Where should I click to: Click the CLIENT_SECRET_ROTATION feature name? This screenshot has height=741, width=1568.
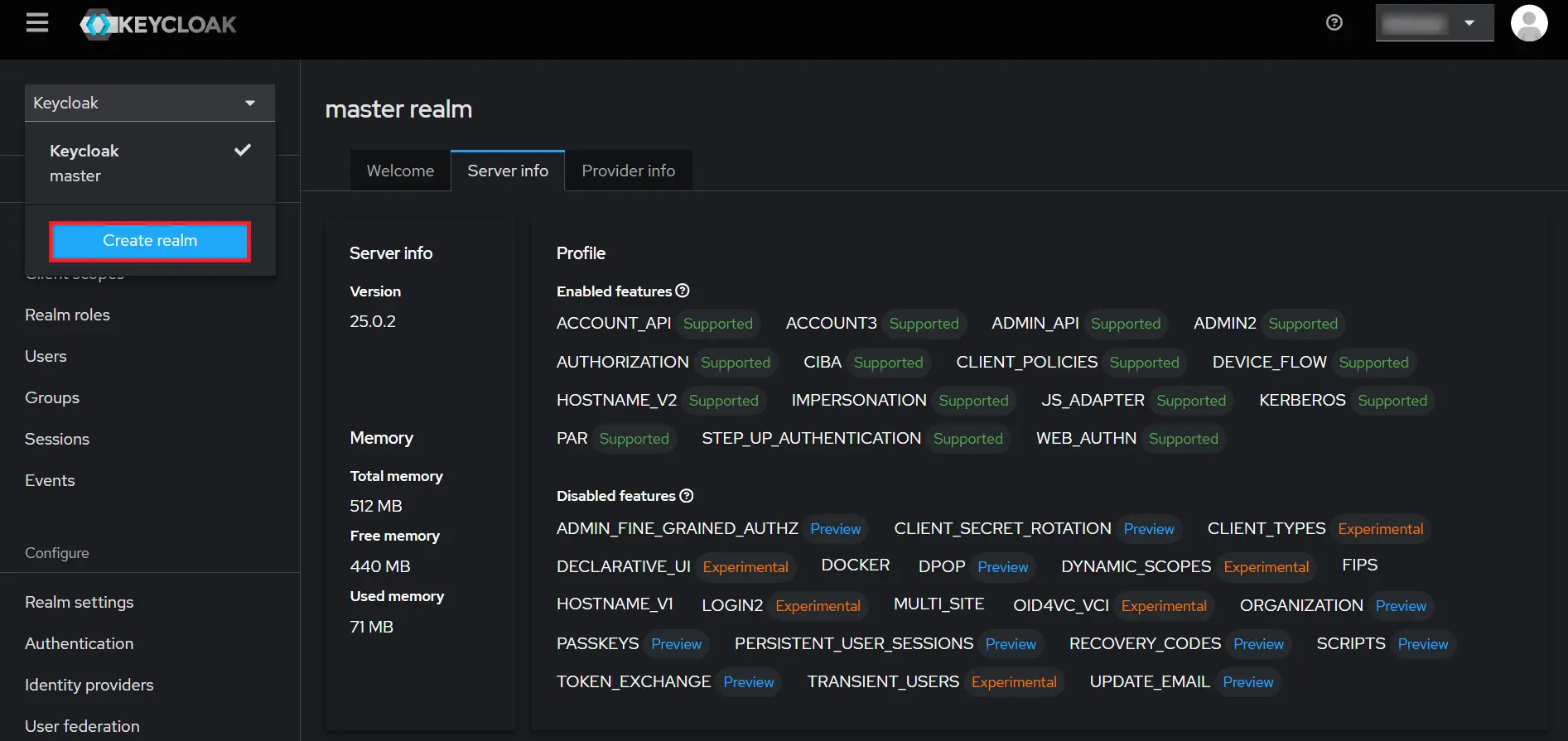pyautogui.click(x=1002, y=528)
